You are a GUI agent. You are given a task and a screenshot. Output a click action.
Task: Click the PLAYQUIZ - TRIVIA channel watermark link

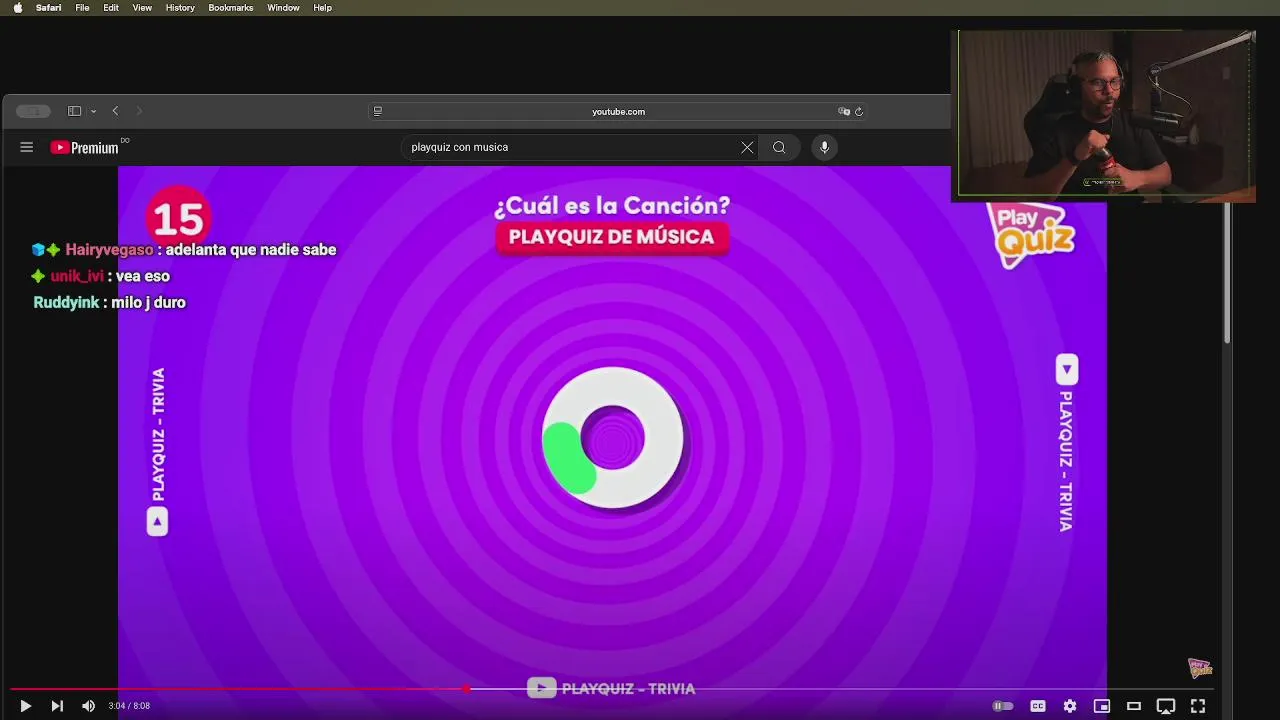611,688
